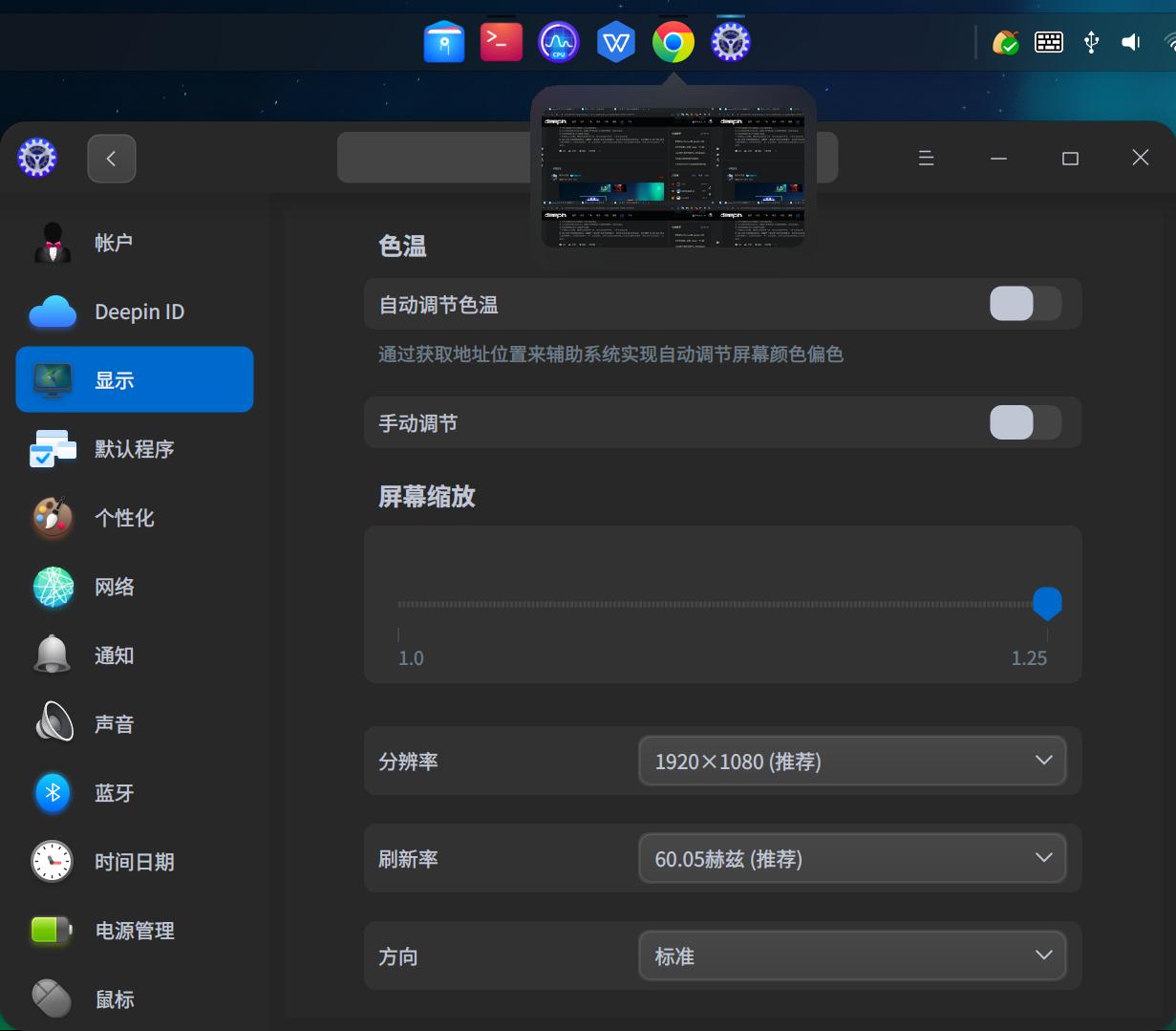Go to 网络 settings
Viewport: 1176px width, 1031px height.
pos(135,587)
